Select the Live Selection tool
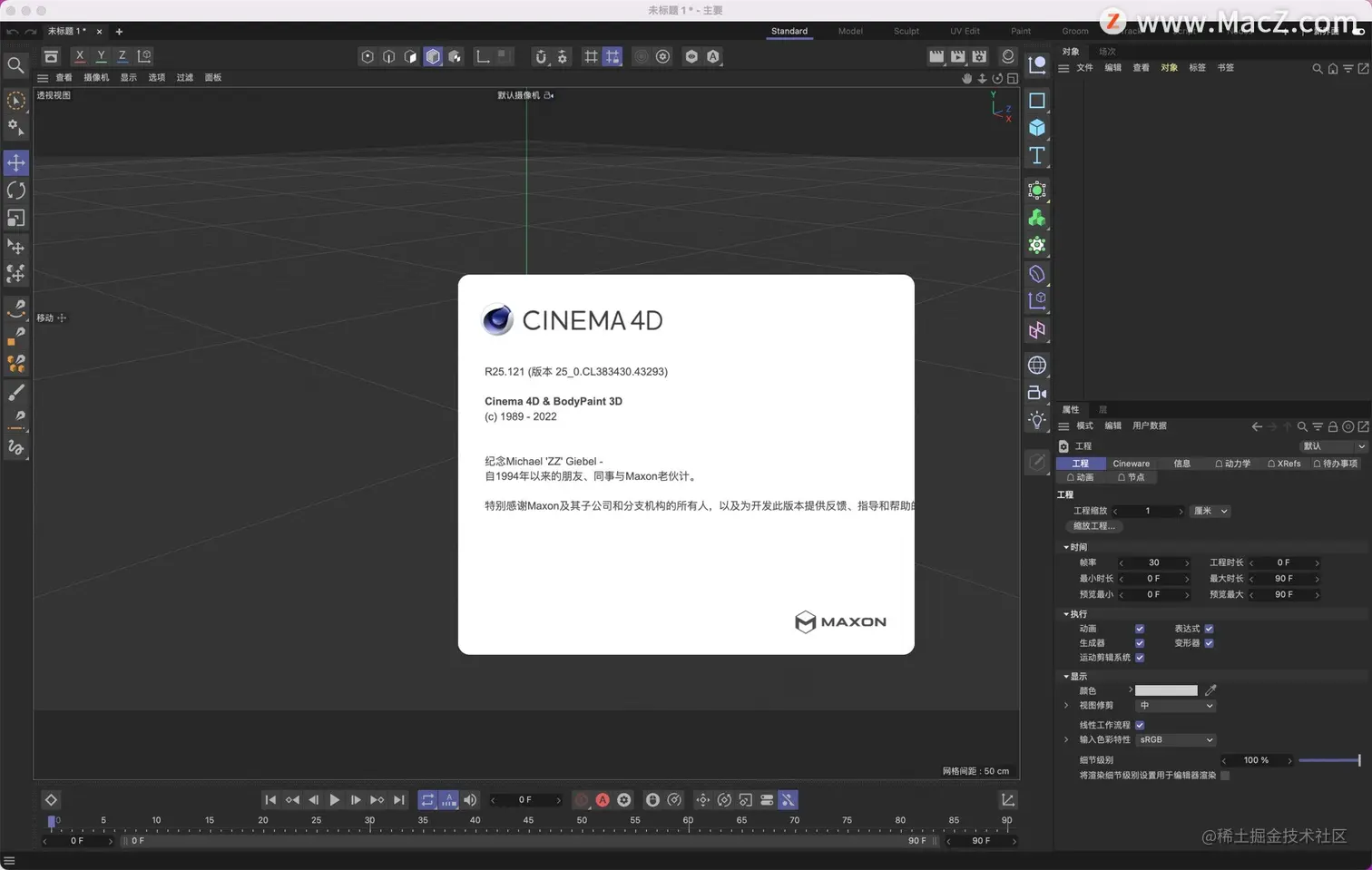Screen dimensions: 1372x870 tap(16, 100)
